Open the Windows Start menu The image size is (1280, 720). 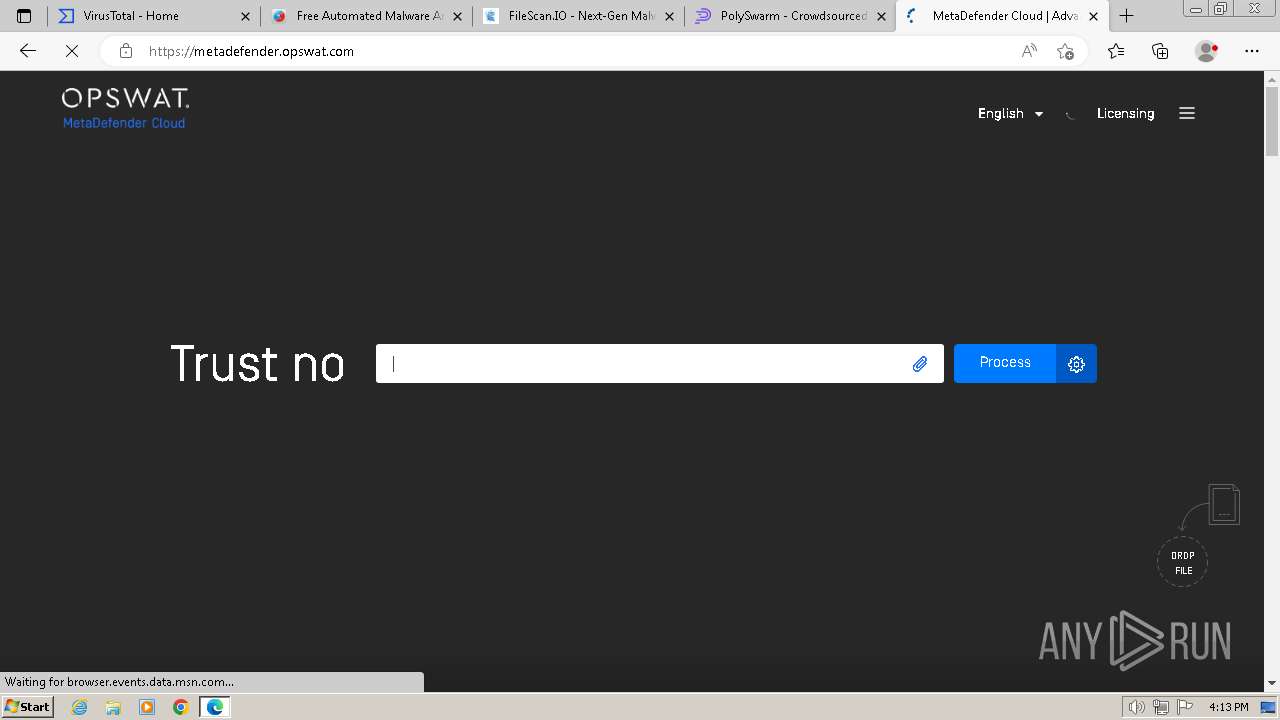pos(28,707)
